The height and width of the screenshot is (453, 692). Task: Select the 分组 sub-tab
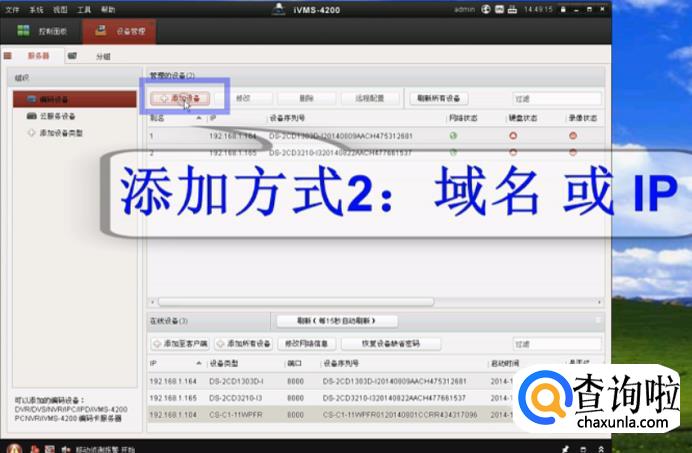103,57
